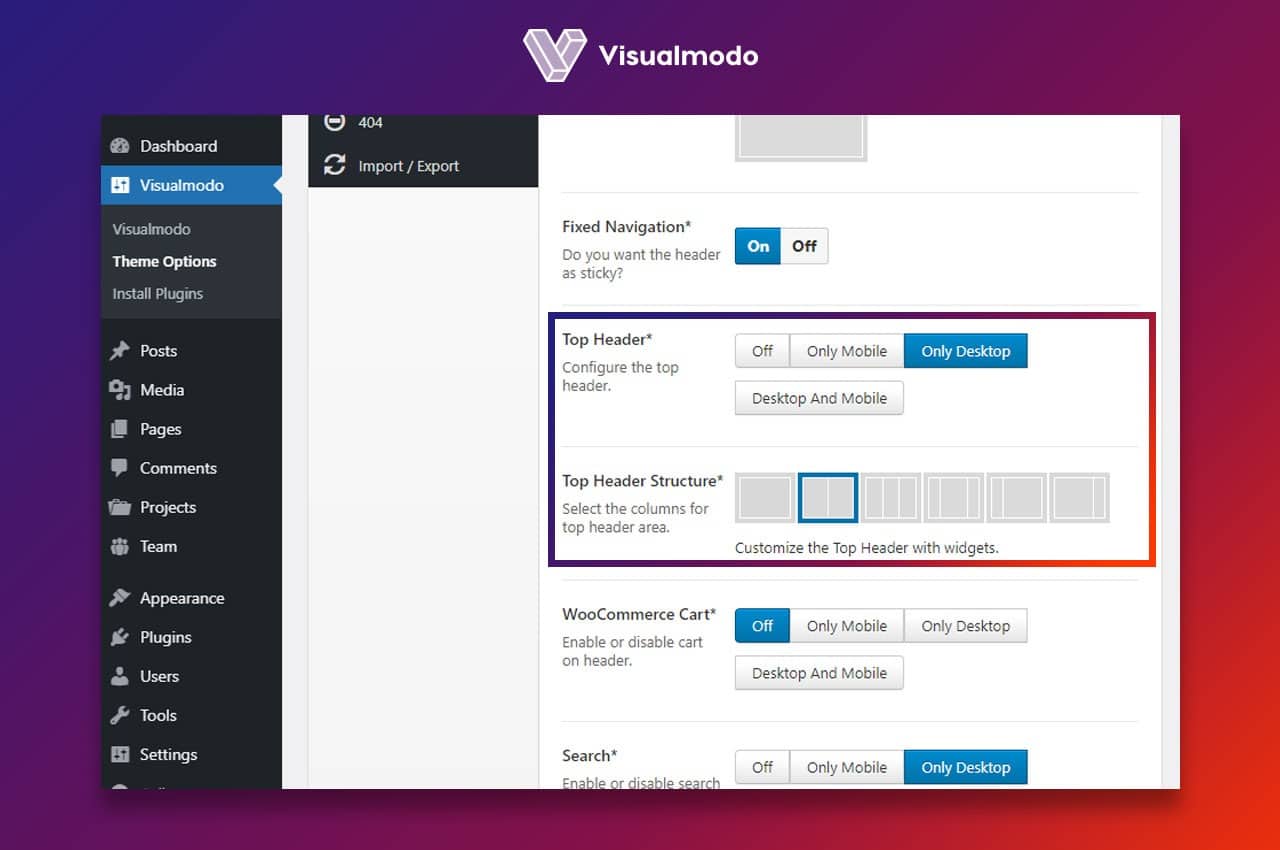The width and height of the screenshot is (1280, 850).
Task: Click Top Header Desktop And Mobile button
Action: click(819, 398)
